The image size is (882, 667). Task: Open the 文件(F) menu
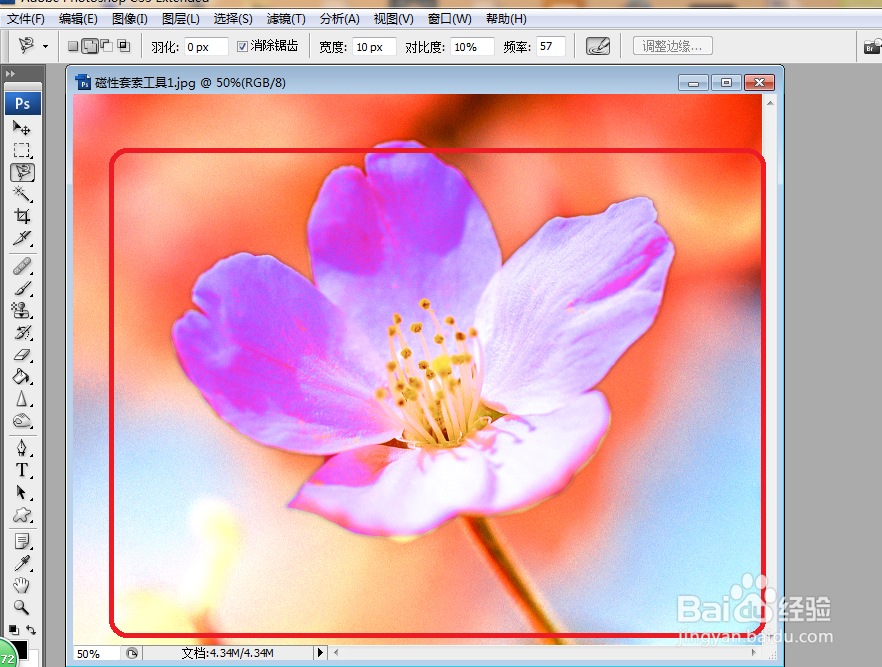tap(26, 19)
